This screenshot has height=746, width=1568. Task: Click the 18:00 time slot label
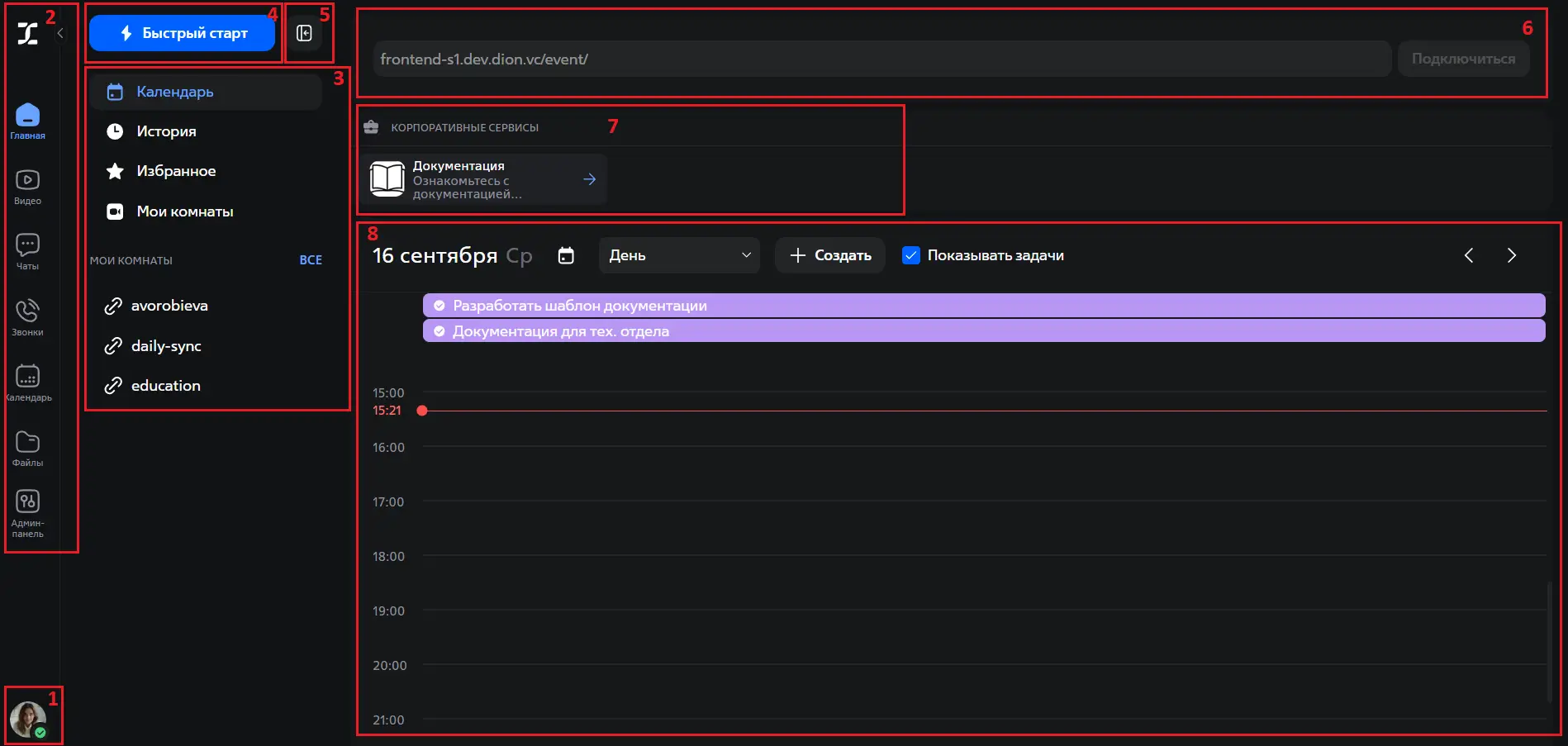[x=388, y=557]
